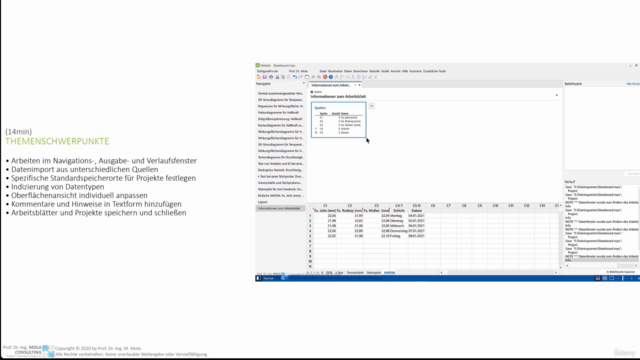Click the Spalten heading link in output
The image size is (640, 360).
tap(320, 108)
